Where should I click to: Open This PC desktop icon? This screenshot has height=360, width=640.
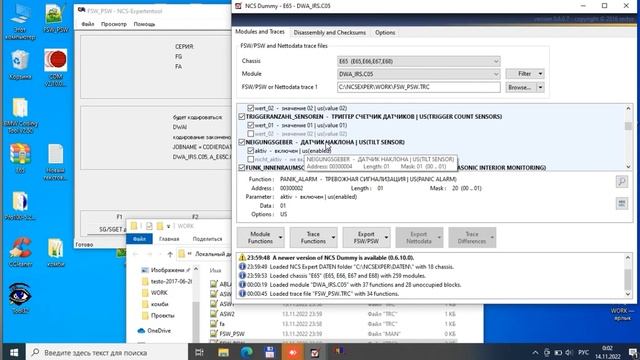(20, 22)
